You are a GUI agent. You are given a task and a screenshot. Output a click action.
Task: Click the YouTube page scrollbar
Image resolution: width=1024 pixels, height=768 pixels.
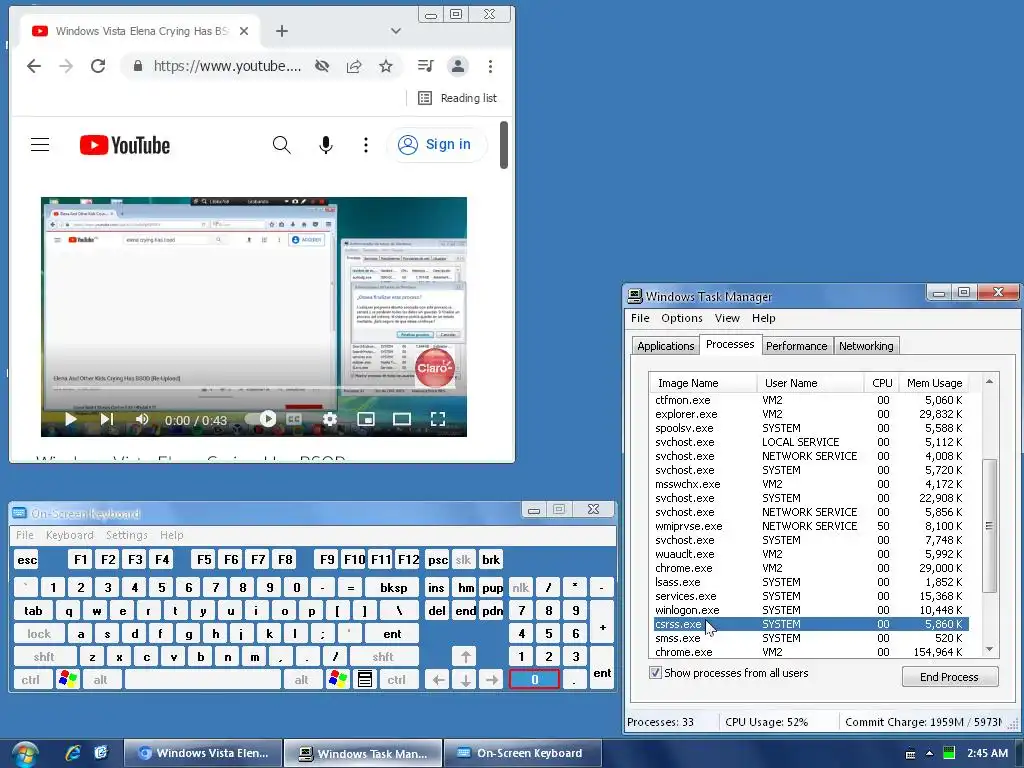(504, 145)
